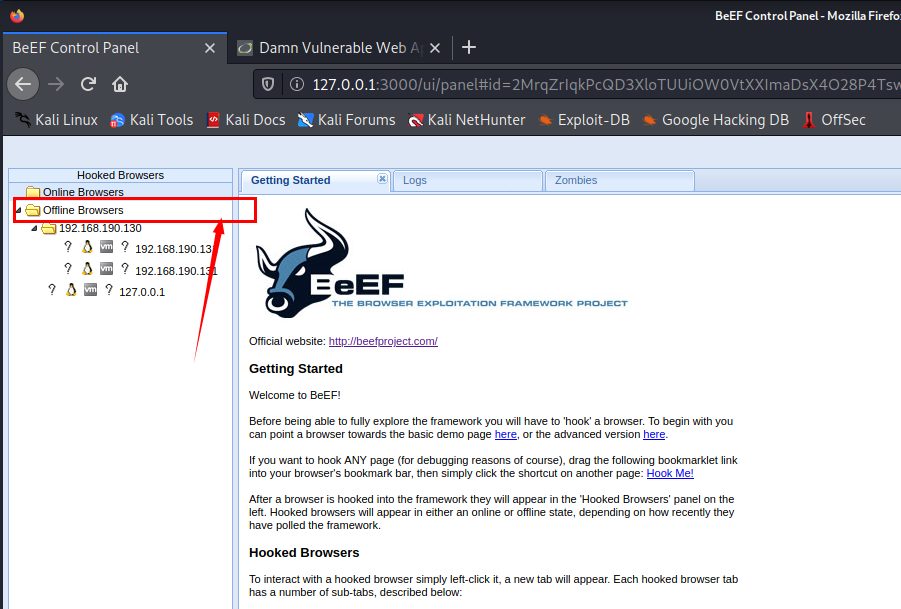Collapse the Offline Browsers tree node
The image size is (901, 609).
pyautogui.click(x=18, y=210)
